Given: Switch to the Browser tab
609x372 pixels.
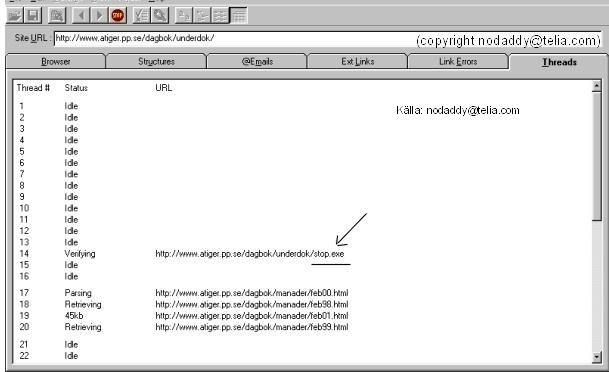Looking at the screenshot, I should point(56,62).
